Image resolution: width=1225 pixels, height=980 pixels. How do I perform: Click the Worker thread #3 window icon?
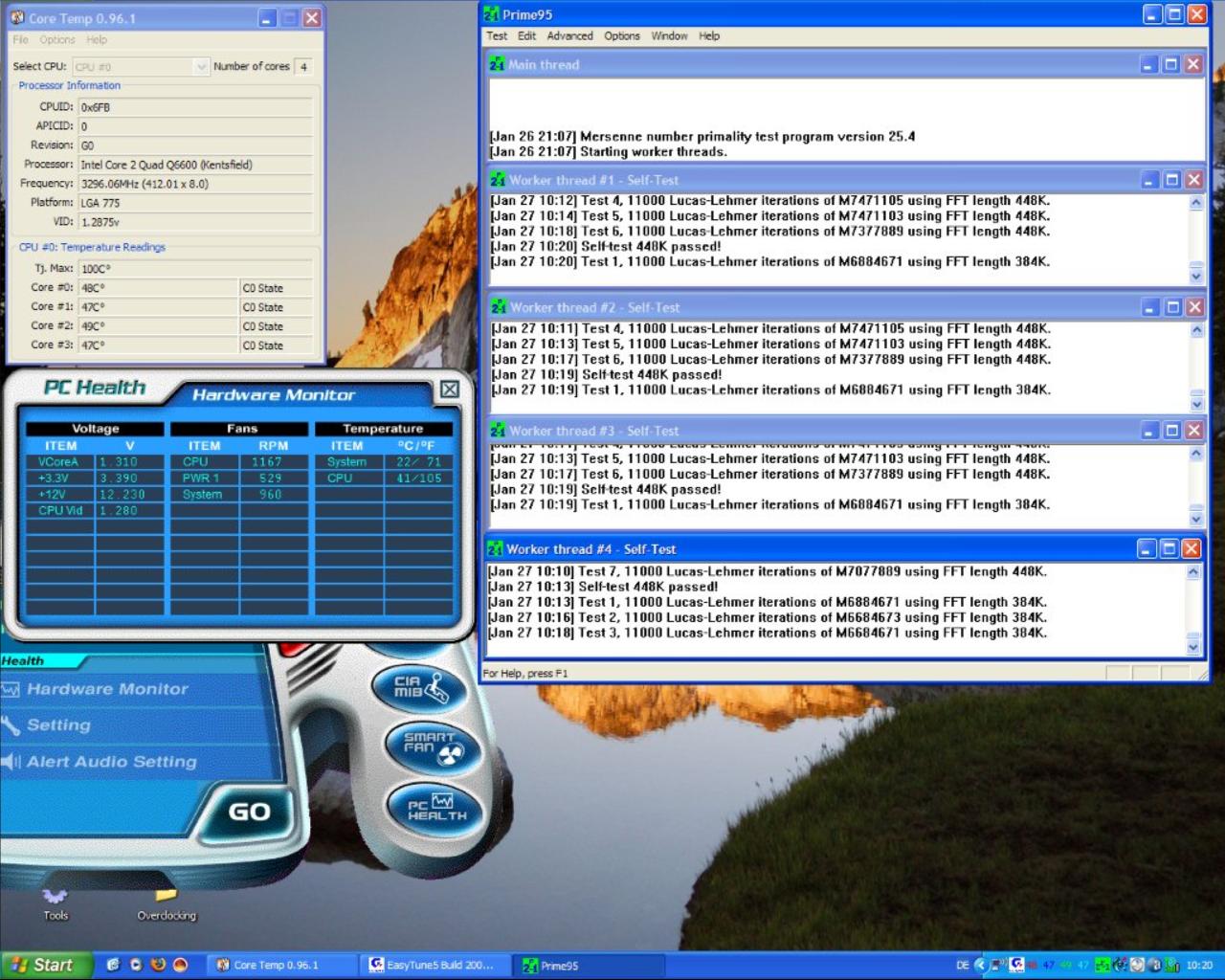click(499, 431)
